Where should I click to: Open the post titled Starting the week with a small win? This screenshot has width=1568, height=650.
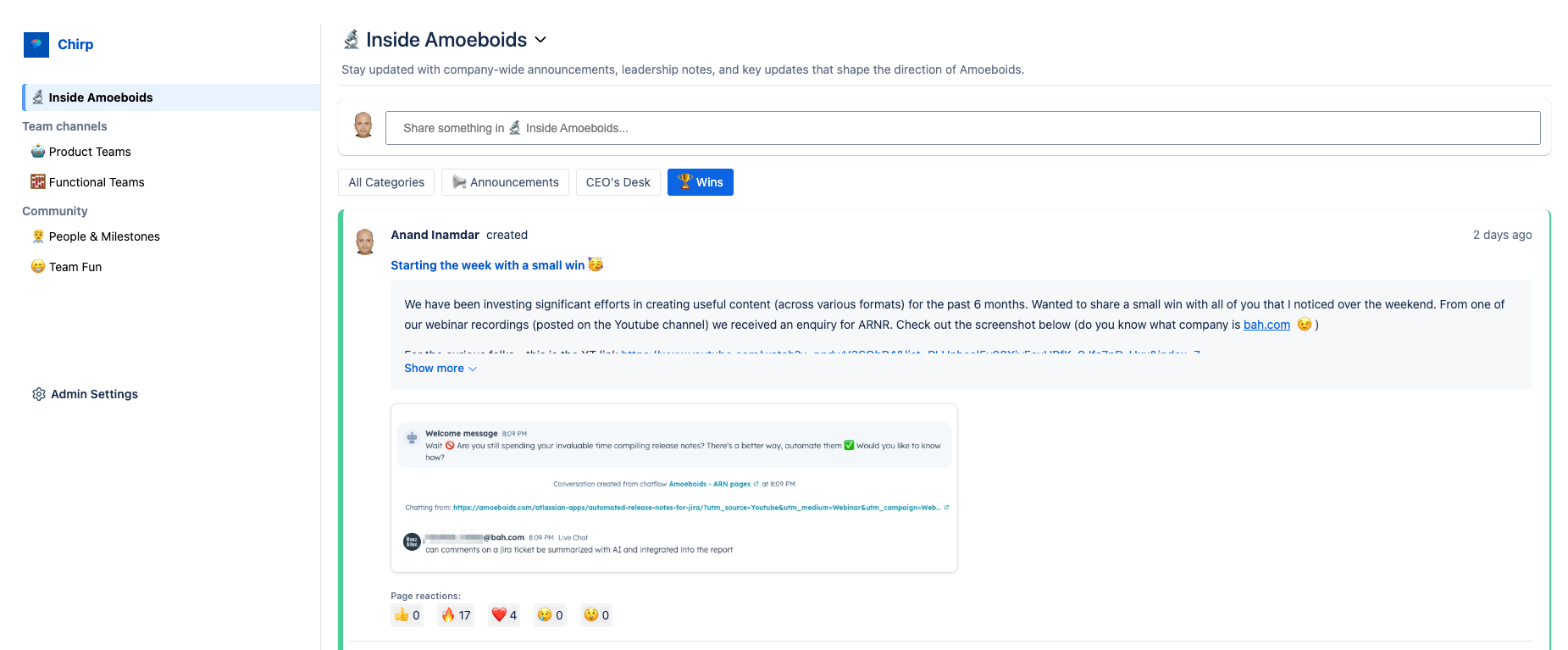[496, 265]
